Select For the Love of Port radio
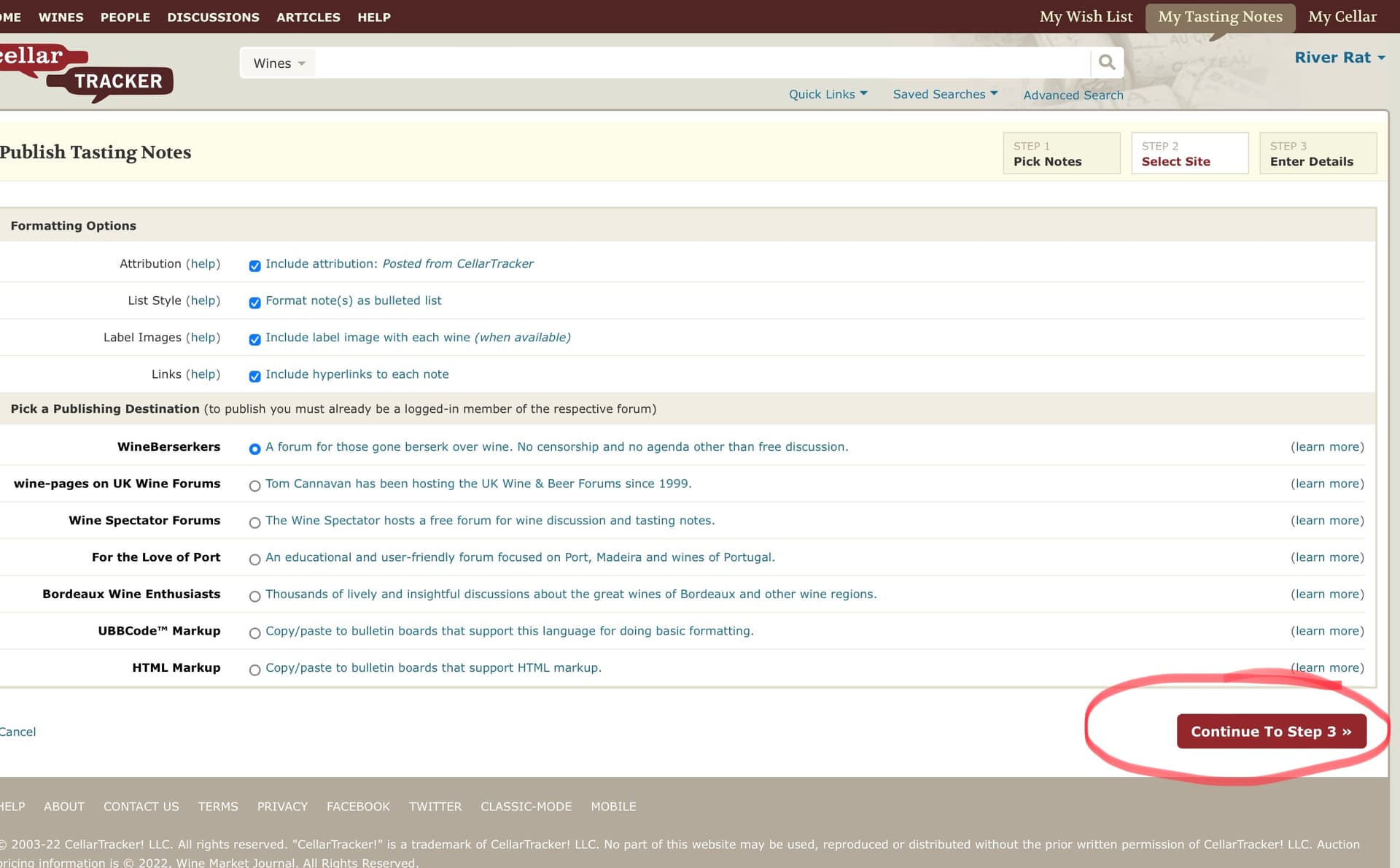Screen dimensions: 1400x868 (254, 559)
